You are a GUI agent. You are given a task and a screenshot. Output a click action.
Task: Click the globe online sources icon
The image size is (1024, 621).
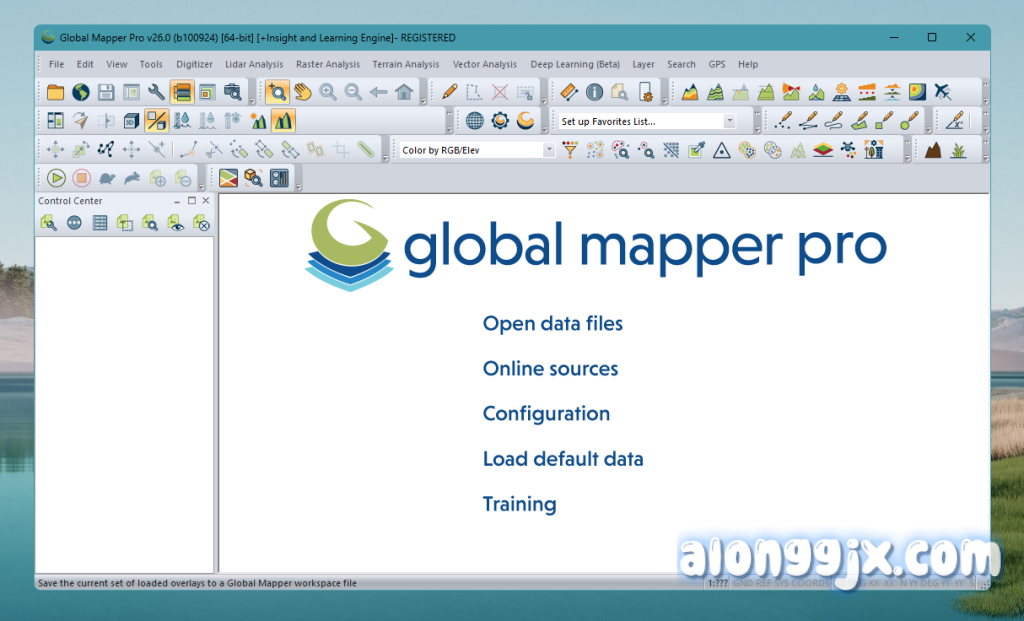point(80,92)
